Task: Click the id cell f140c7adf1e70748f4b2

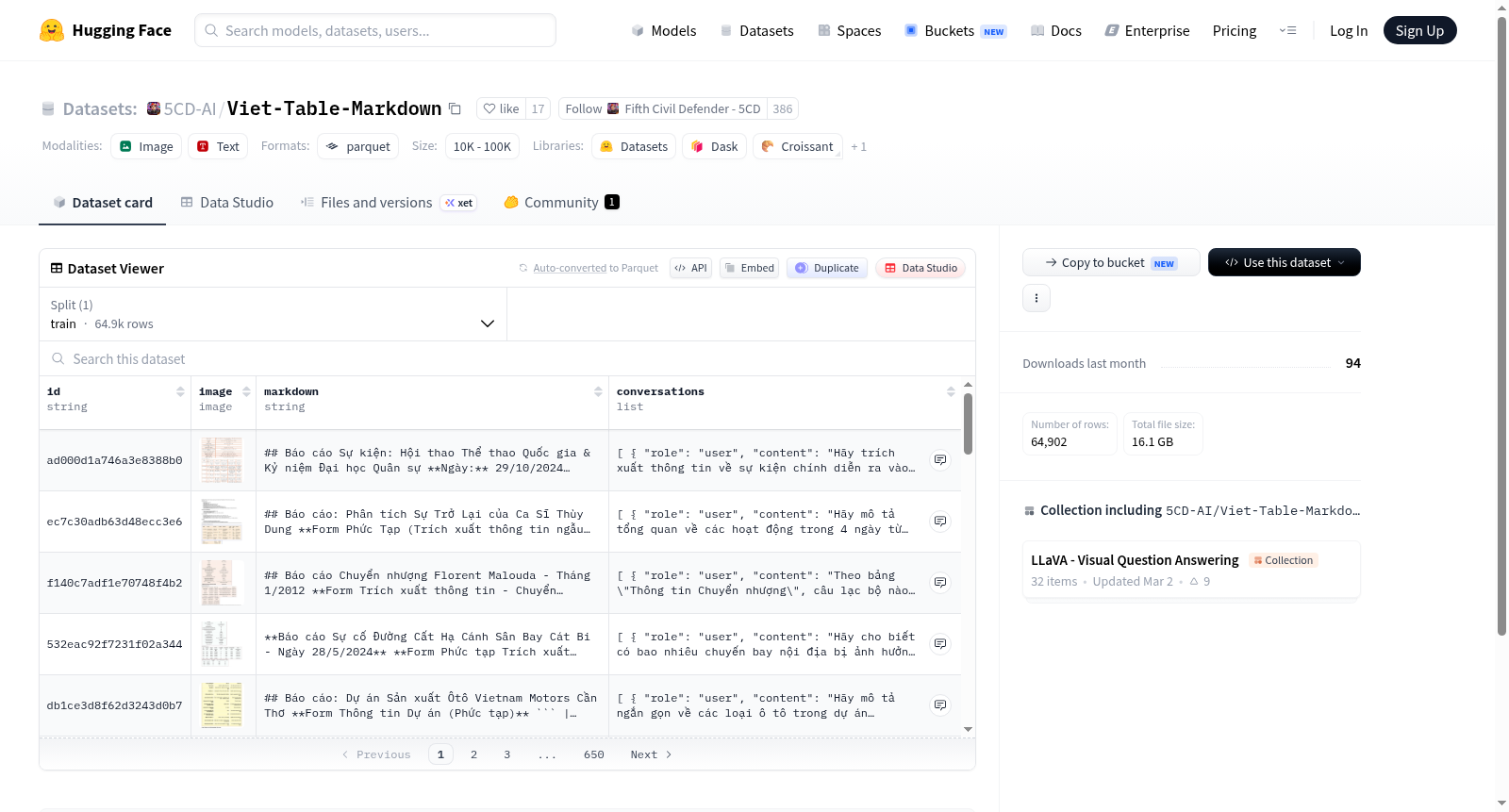Action: pos(114,583)
